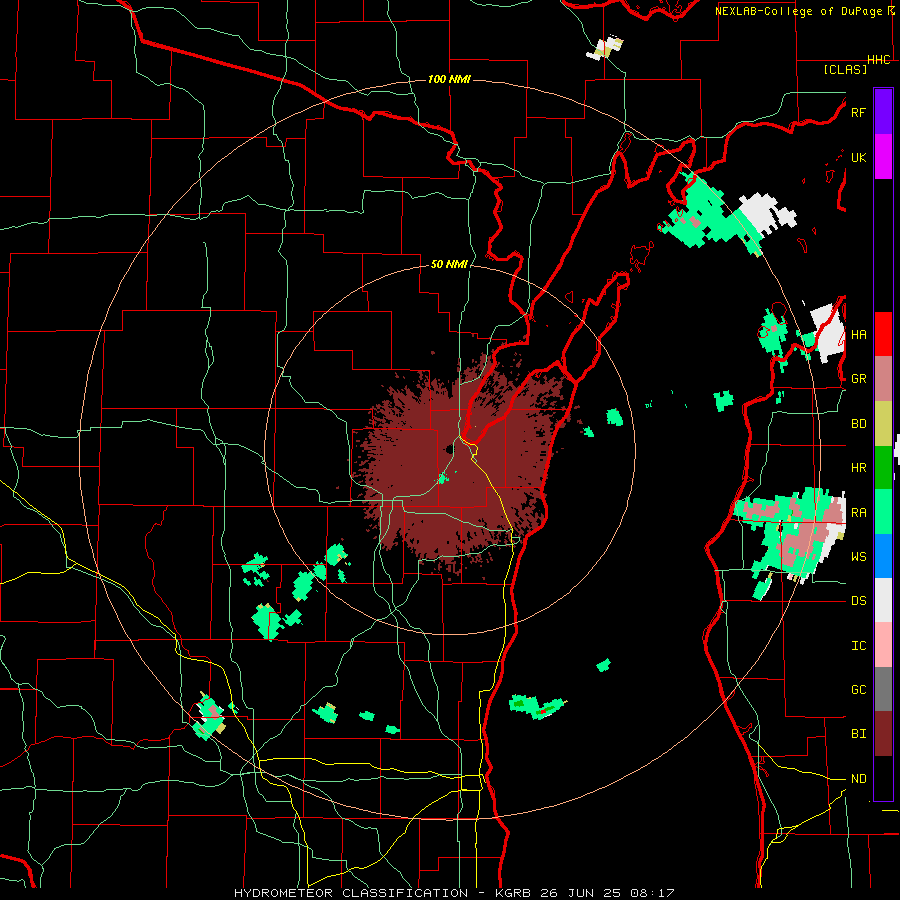Click the ND black legend swatch
Viewport: 900px width, 900px height.
pos(883,778)
